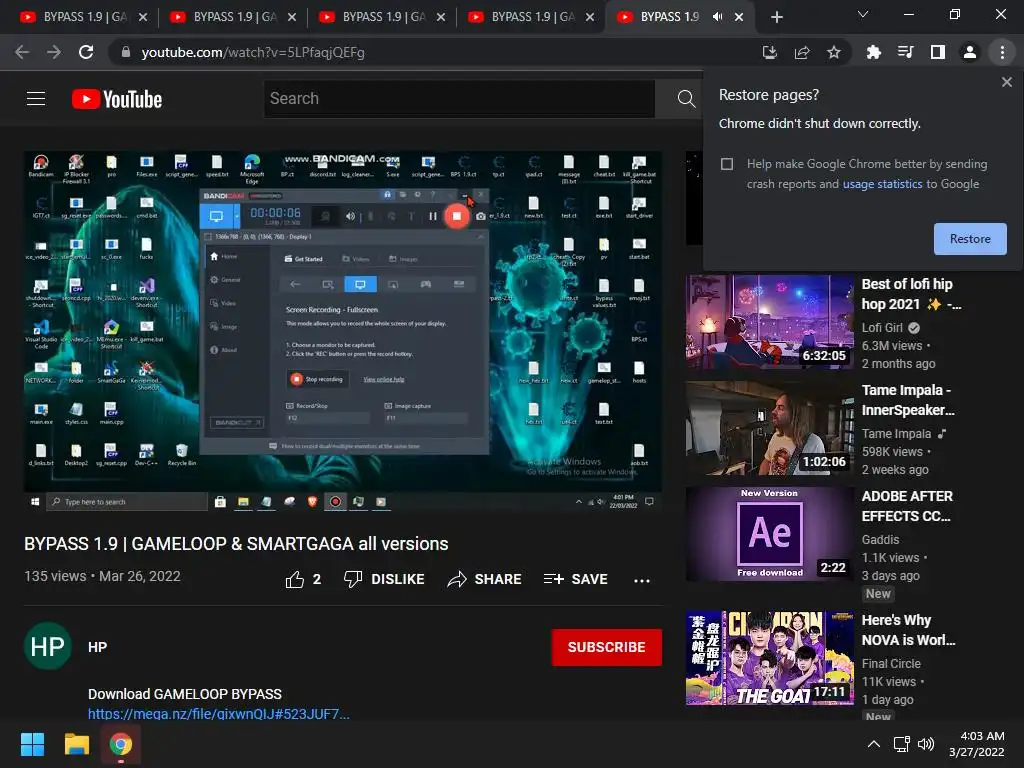This screenshot has width=1024, height=768.
Task: Toggle the Chrome side panel
Action: tap(938, 52)
